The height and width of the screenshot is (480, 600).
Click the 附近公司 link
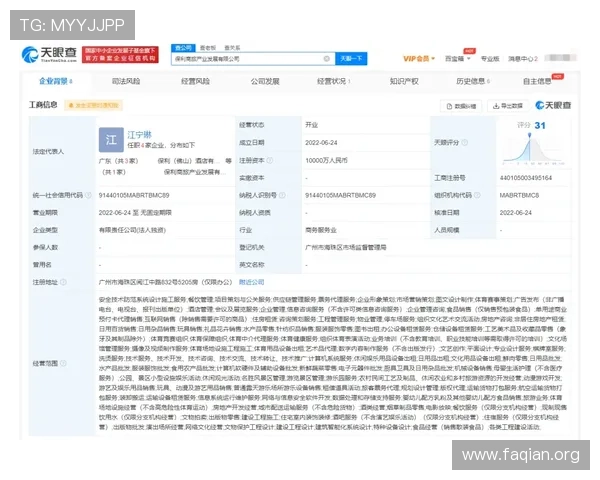(251, 282)
